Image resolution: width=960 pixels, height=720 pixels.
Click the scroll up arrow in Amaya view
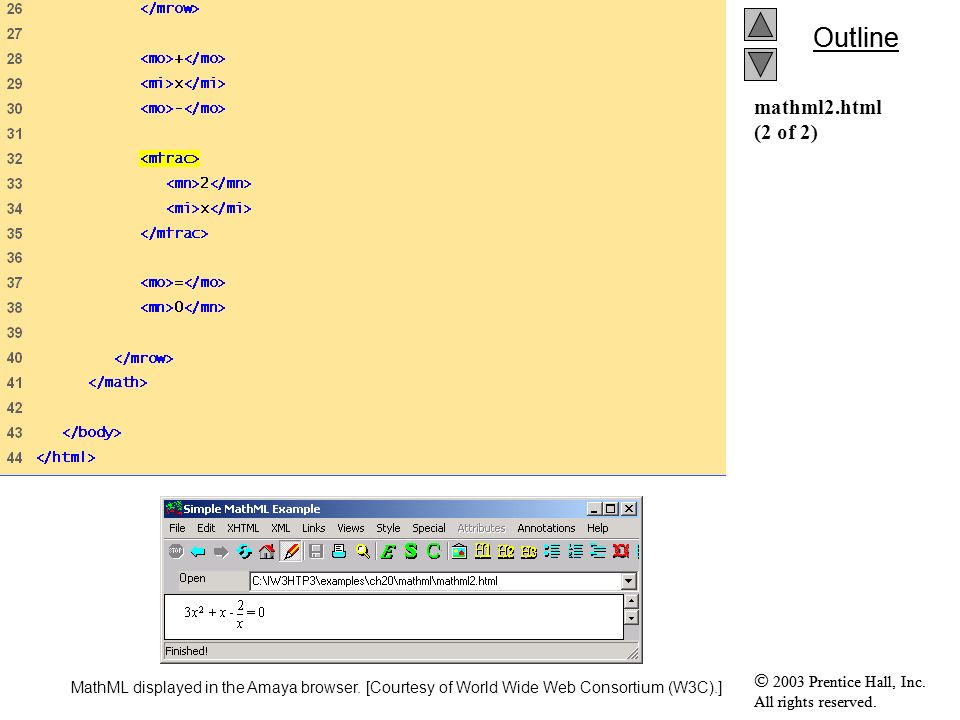click(631, 601)
